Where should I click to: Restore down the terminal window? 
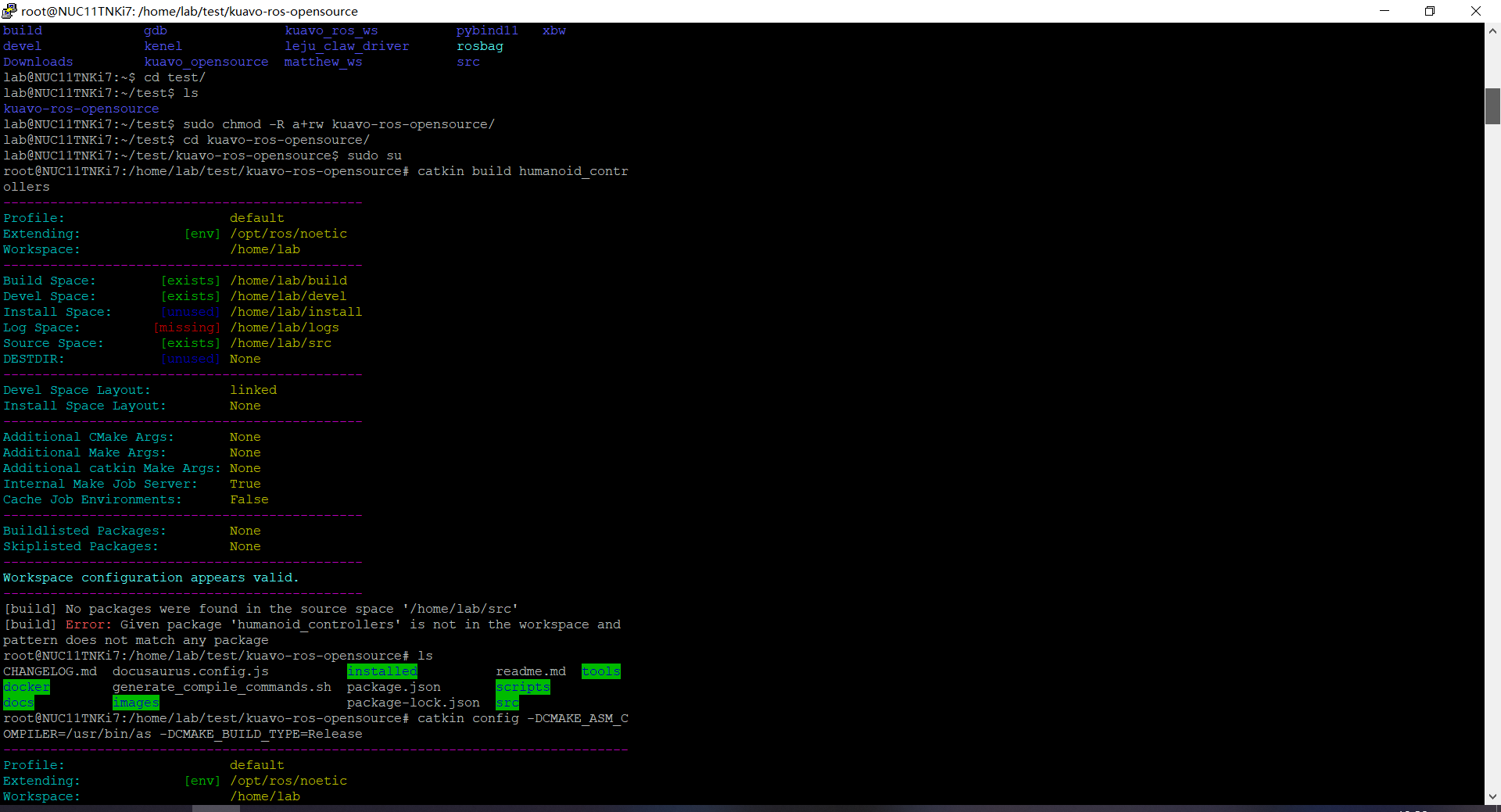[x=1430, y=11]
